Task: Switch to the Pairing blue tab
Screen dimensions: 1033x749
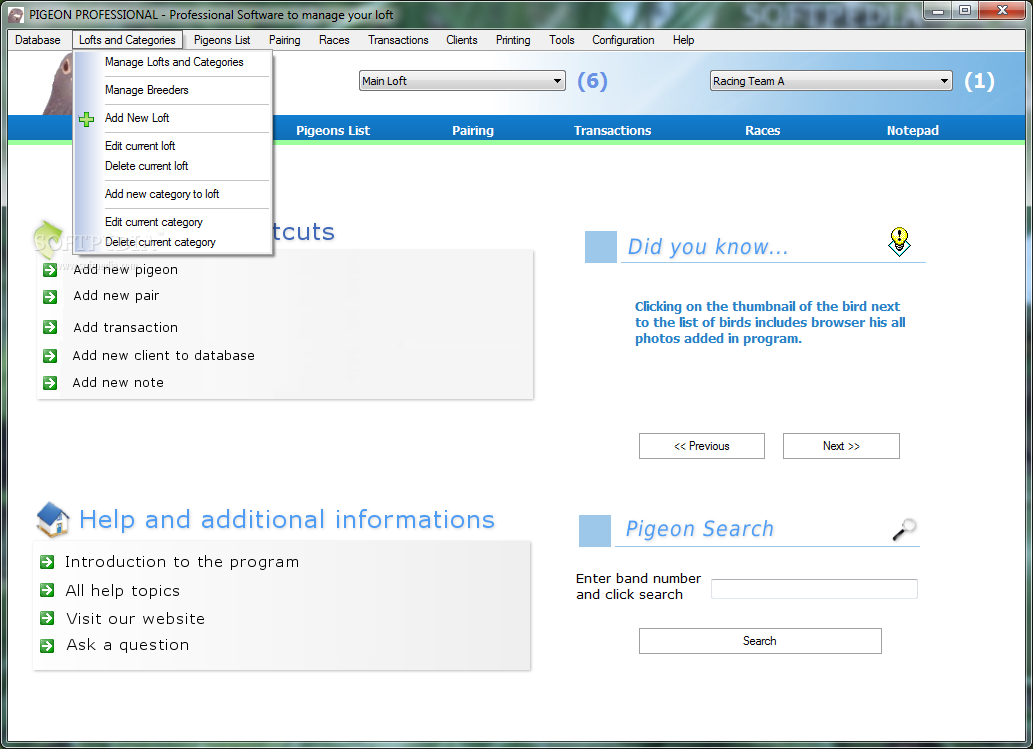Action: (473, 130)
